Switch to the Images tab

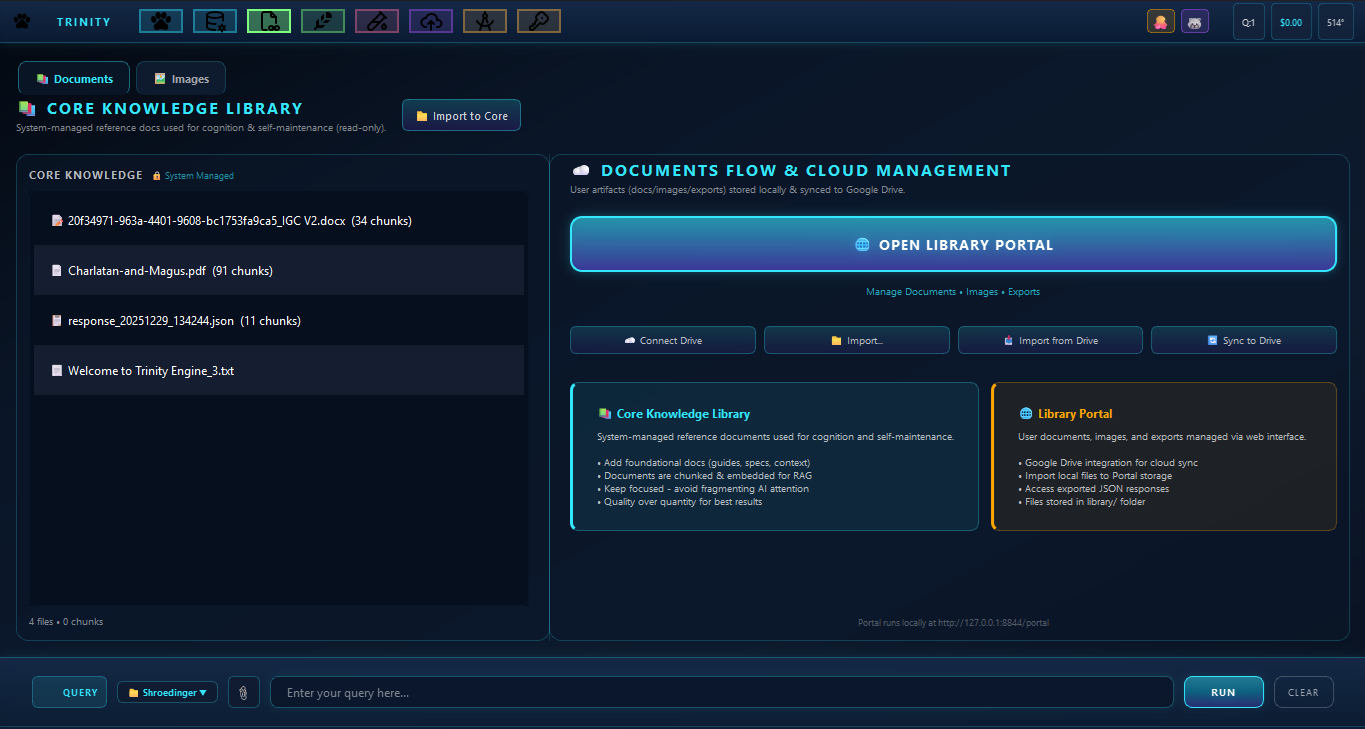pos(180,77)
